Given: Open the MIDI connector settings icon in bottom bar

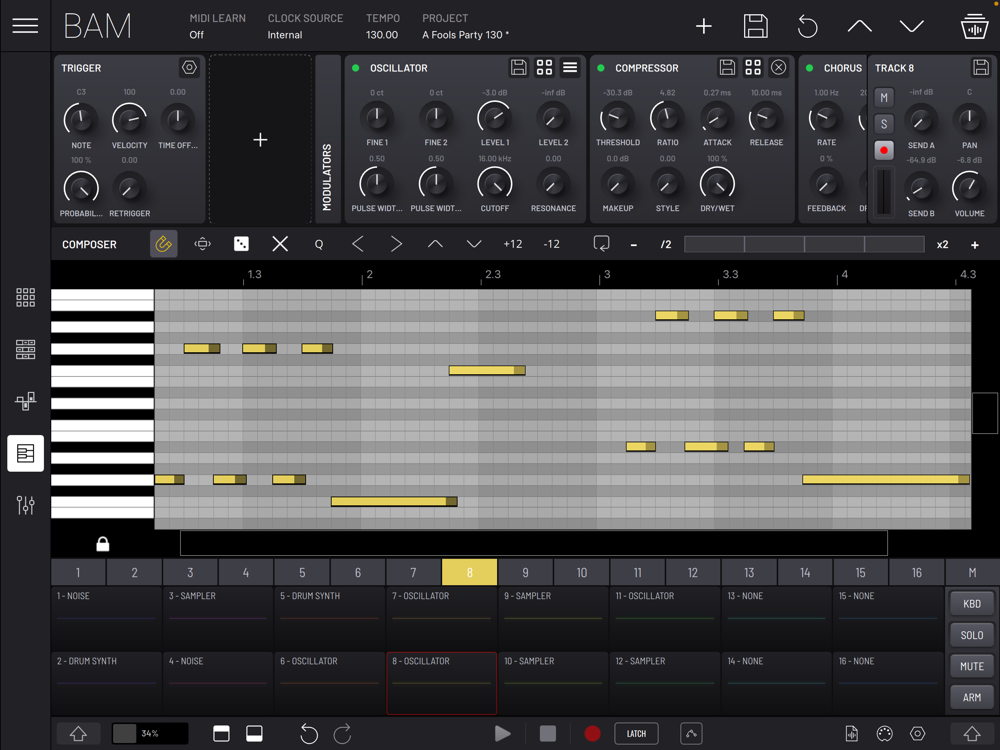Looking at the screenshot, I should pyautogui.click(x=884, y=734).
